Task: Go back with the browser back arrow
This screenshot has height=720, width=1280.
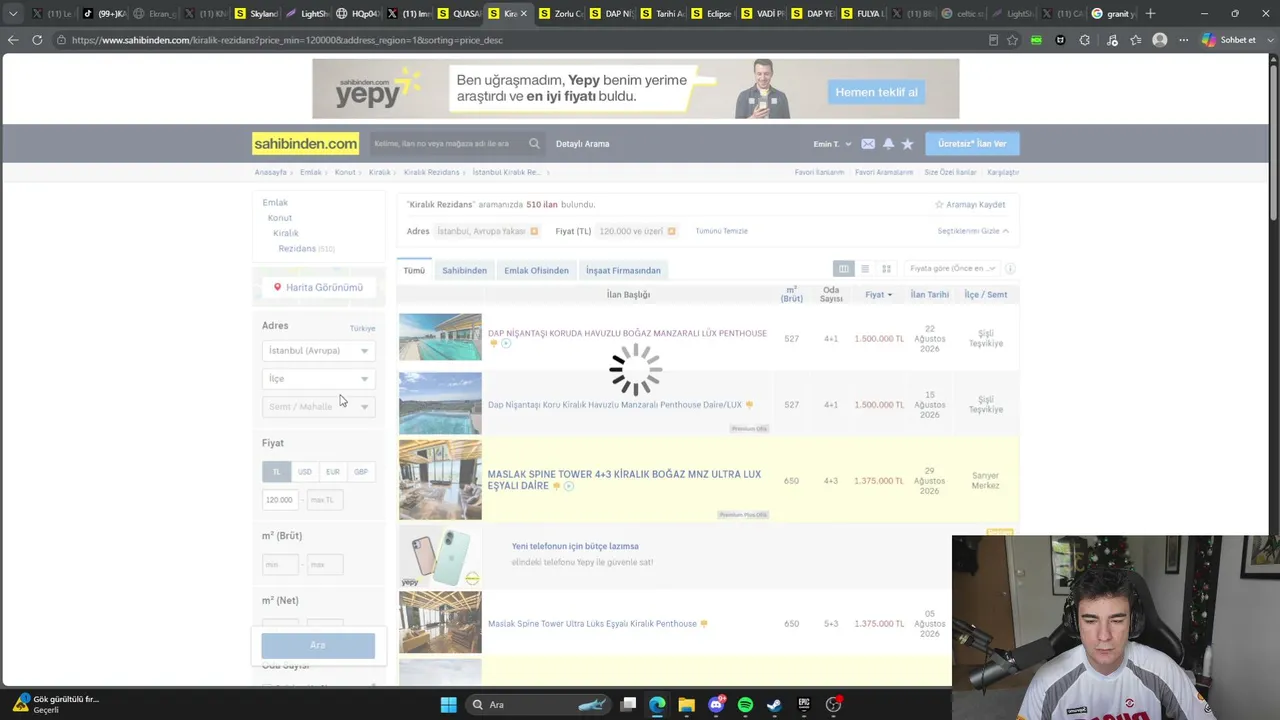Action: click(x=13, y=40)
